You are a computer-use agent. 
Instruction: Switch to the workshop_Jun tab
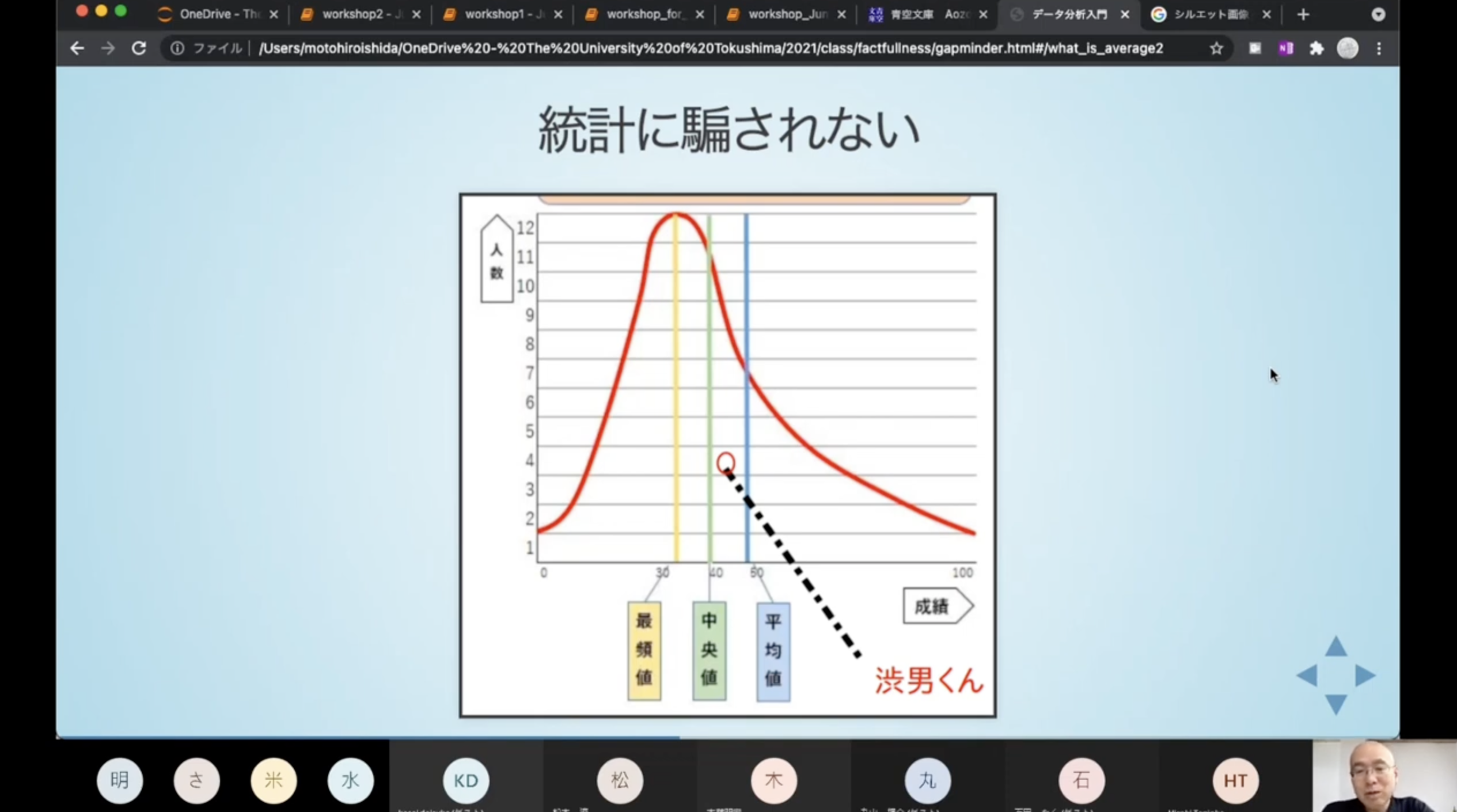(x=786, y=14)
